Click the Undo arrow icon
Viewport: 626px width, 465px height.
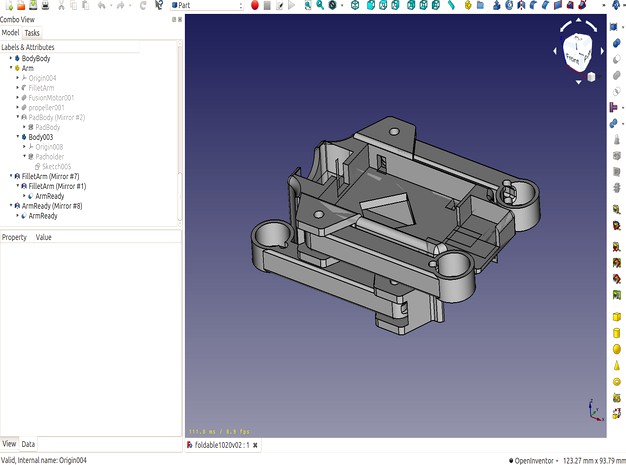coord(102,5)
